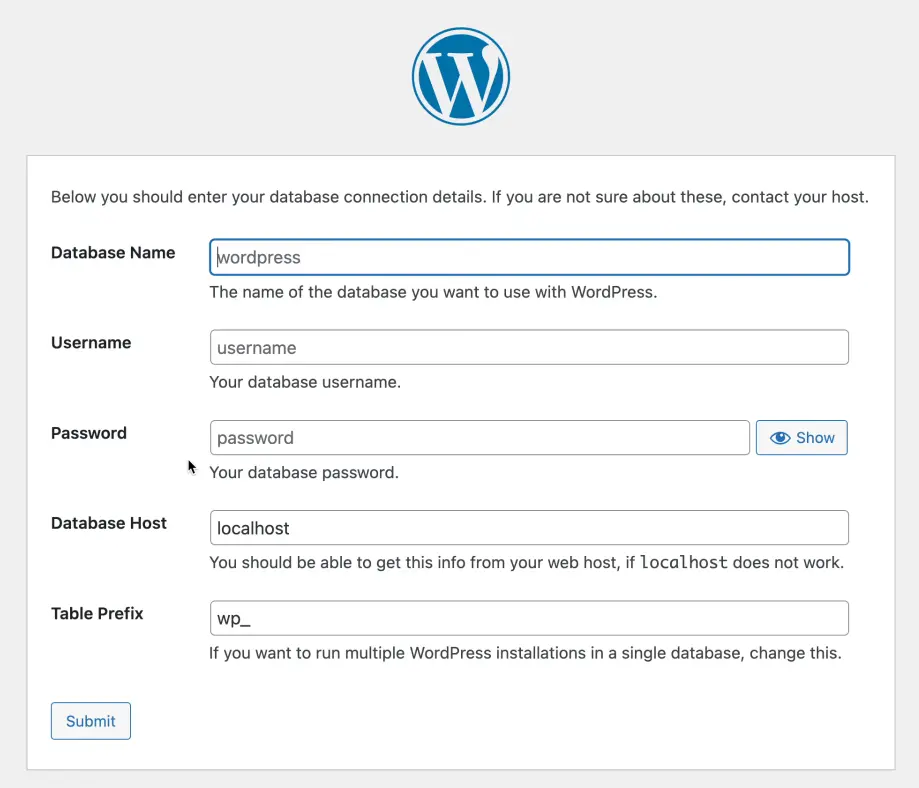Viewport: 919px width, 788px height.
Task: Click the monospaced 'localhost' word in the hint
Action: [683, 563]
